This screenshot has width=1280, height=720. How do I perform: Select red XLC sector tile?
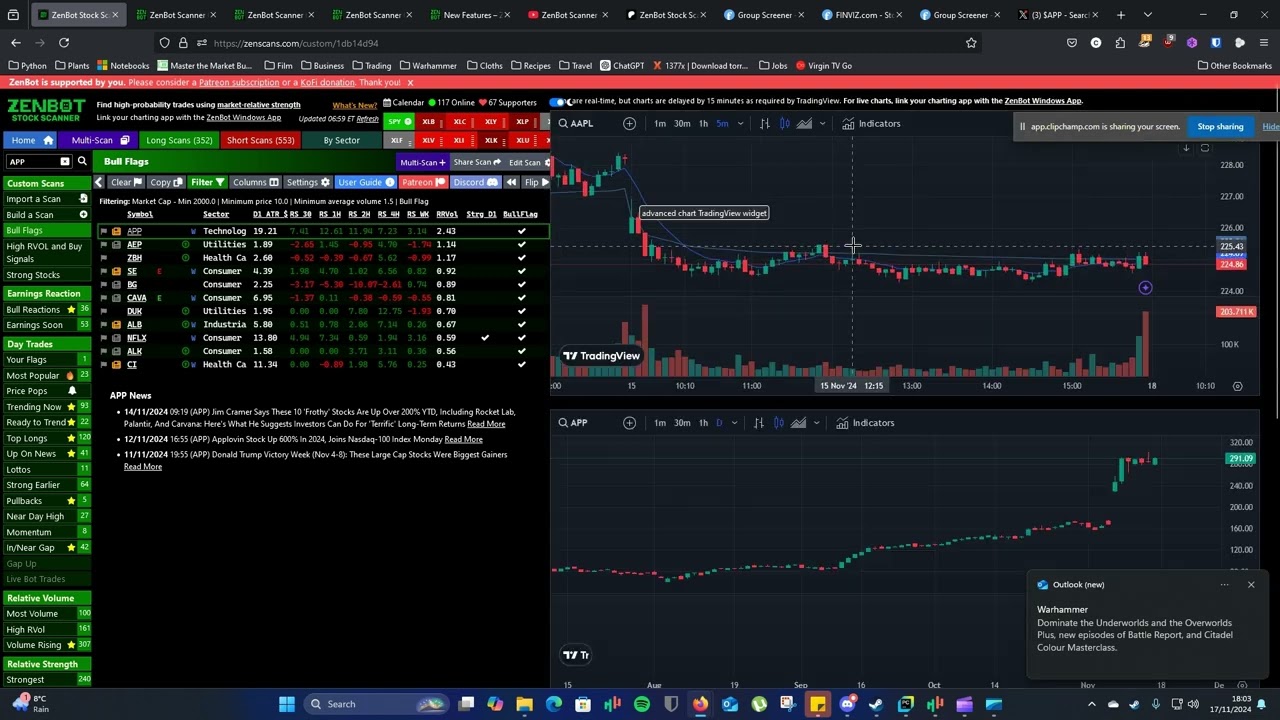pos(460,122)
